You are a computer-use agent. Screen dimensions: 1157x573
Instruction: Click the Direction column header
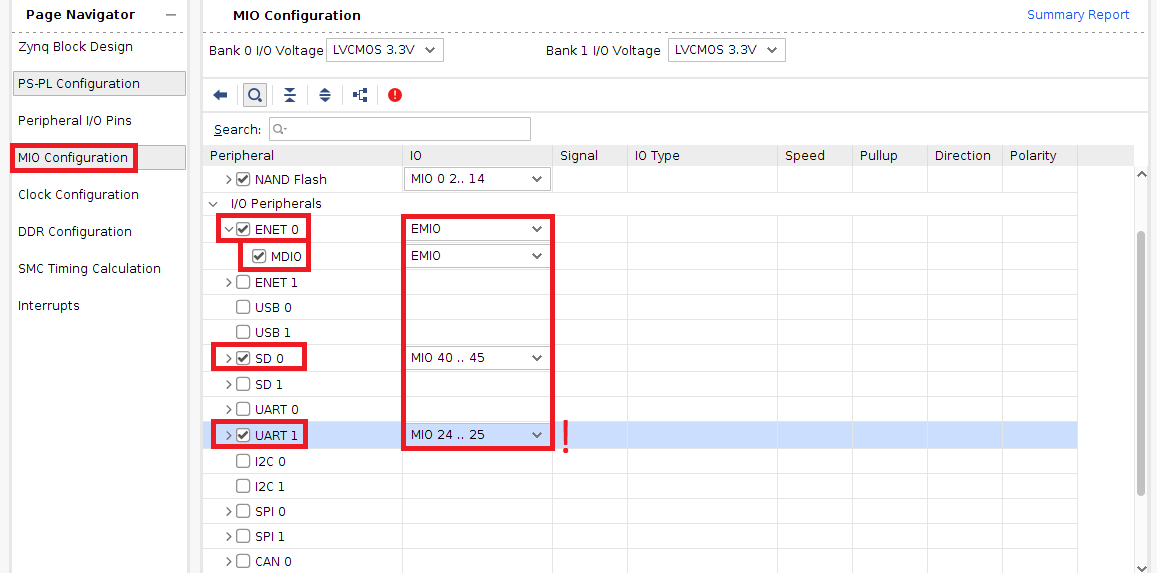click(964, 156)
